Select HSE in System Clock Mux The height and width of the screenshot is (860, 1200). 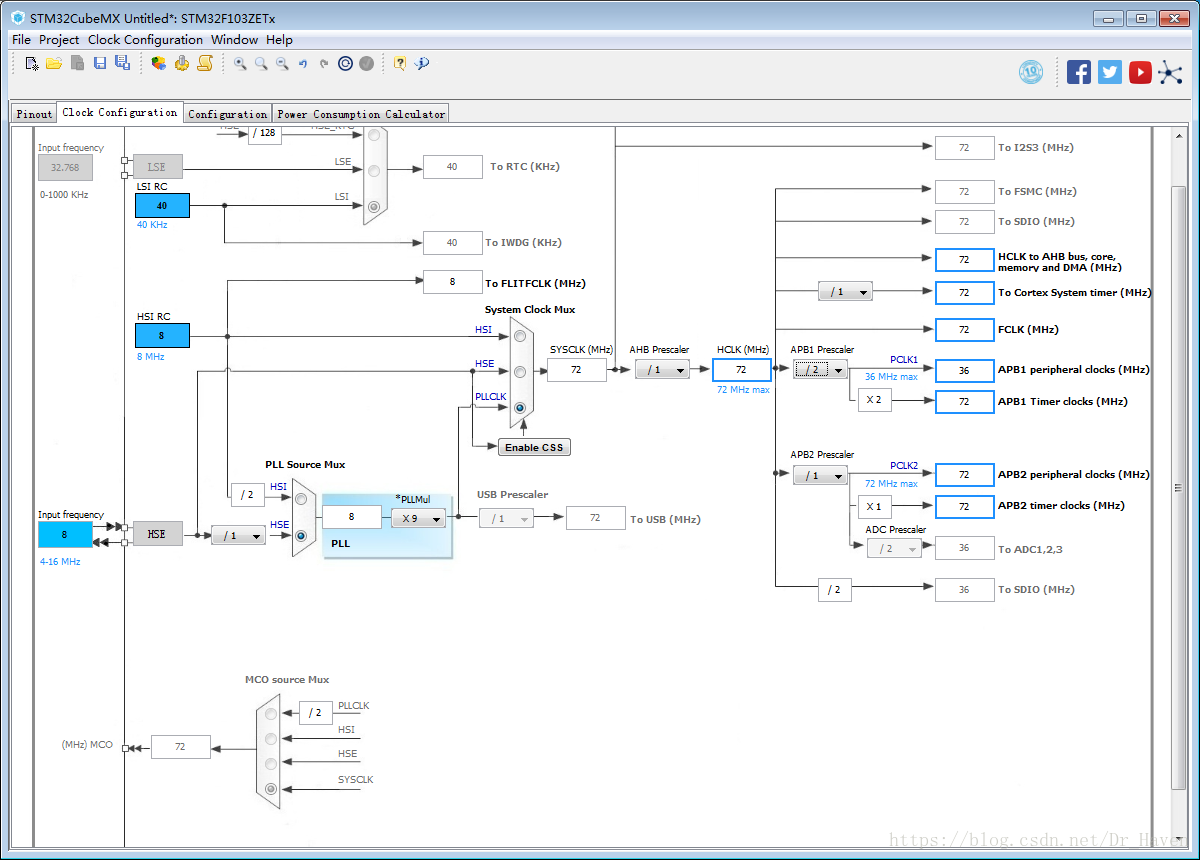(520, 371)
